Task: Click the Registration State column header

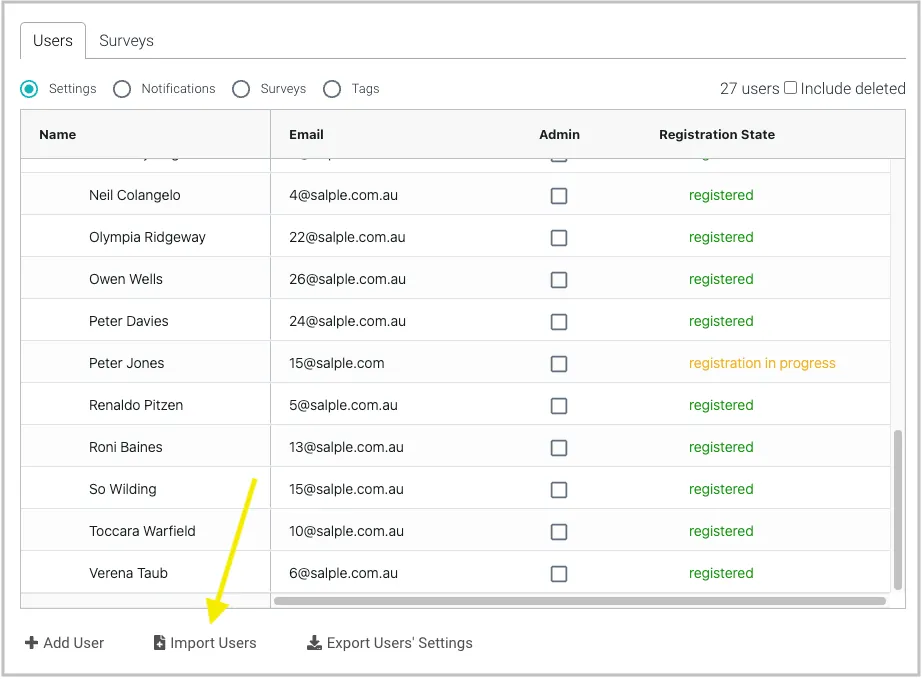Action: pos(717,135)
